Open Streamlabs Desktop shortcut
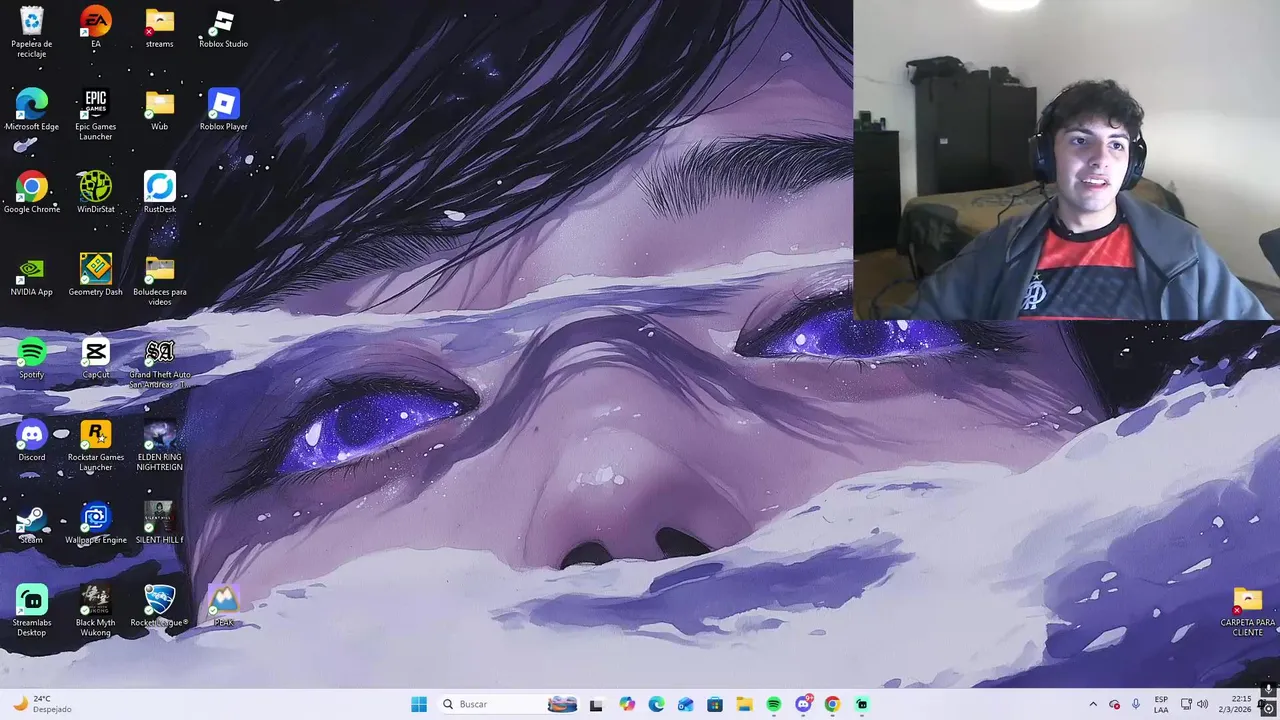Viewport: 1280px width, 720px height. pyautogui.click(x=32, y=611)
